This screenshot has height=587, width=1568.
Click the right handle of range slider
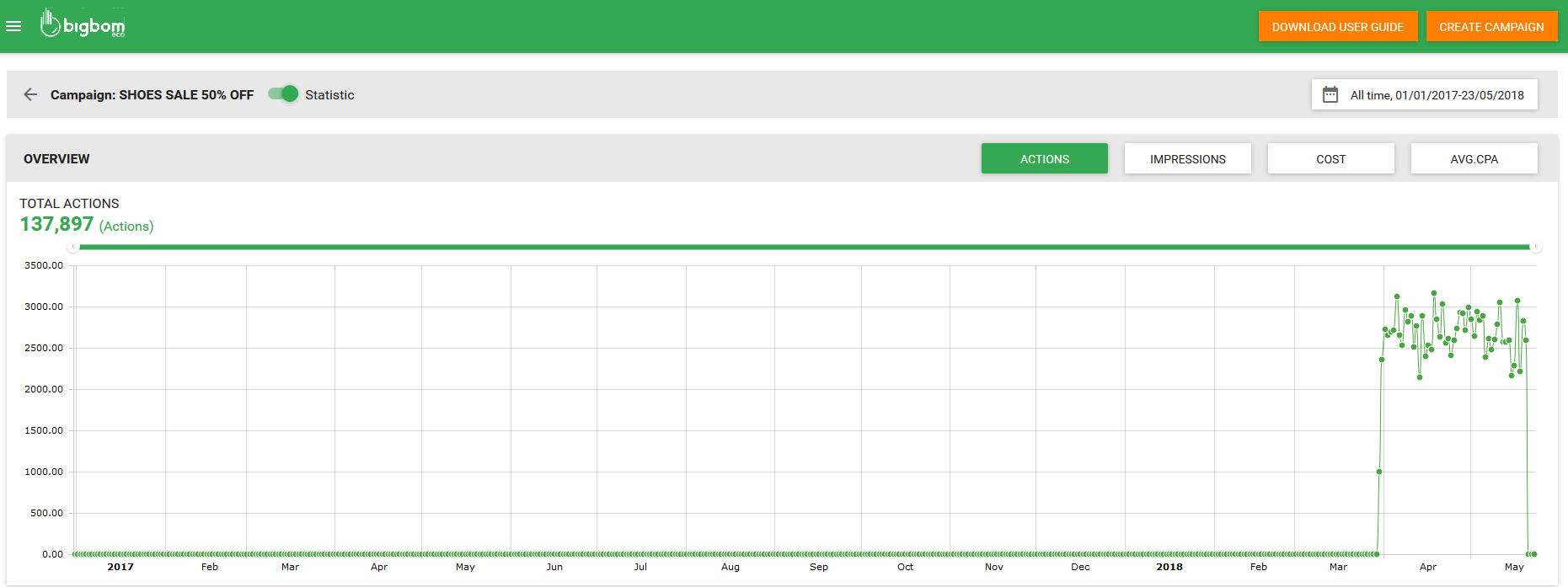tap(1536, 247)
